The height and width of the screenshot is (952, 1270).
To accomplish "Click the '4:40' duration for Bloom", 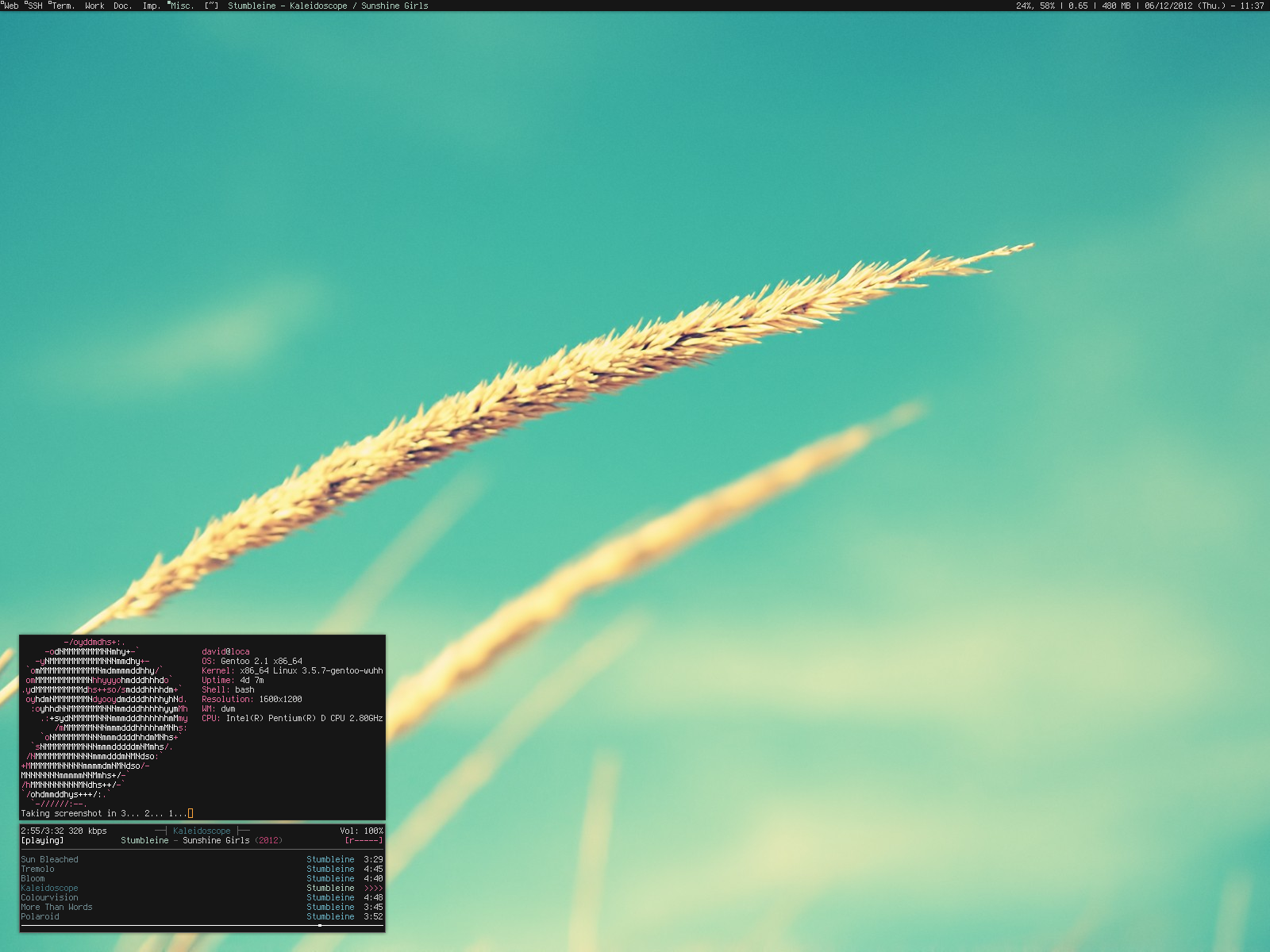I will 374,878.
